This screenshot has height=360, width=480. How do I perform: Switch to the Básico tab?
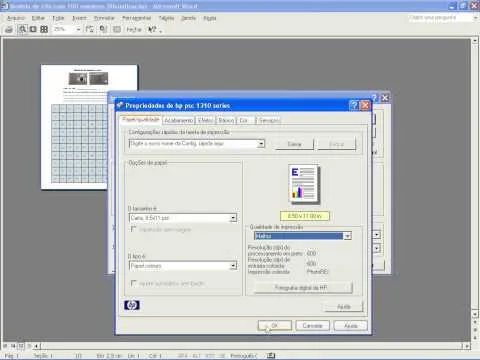226,120
